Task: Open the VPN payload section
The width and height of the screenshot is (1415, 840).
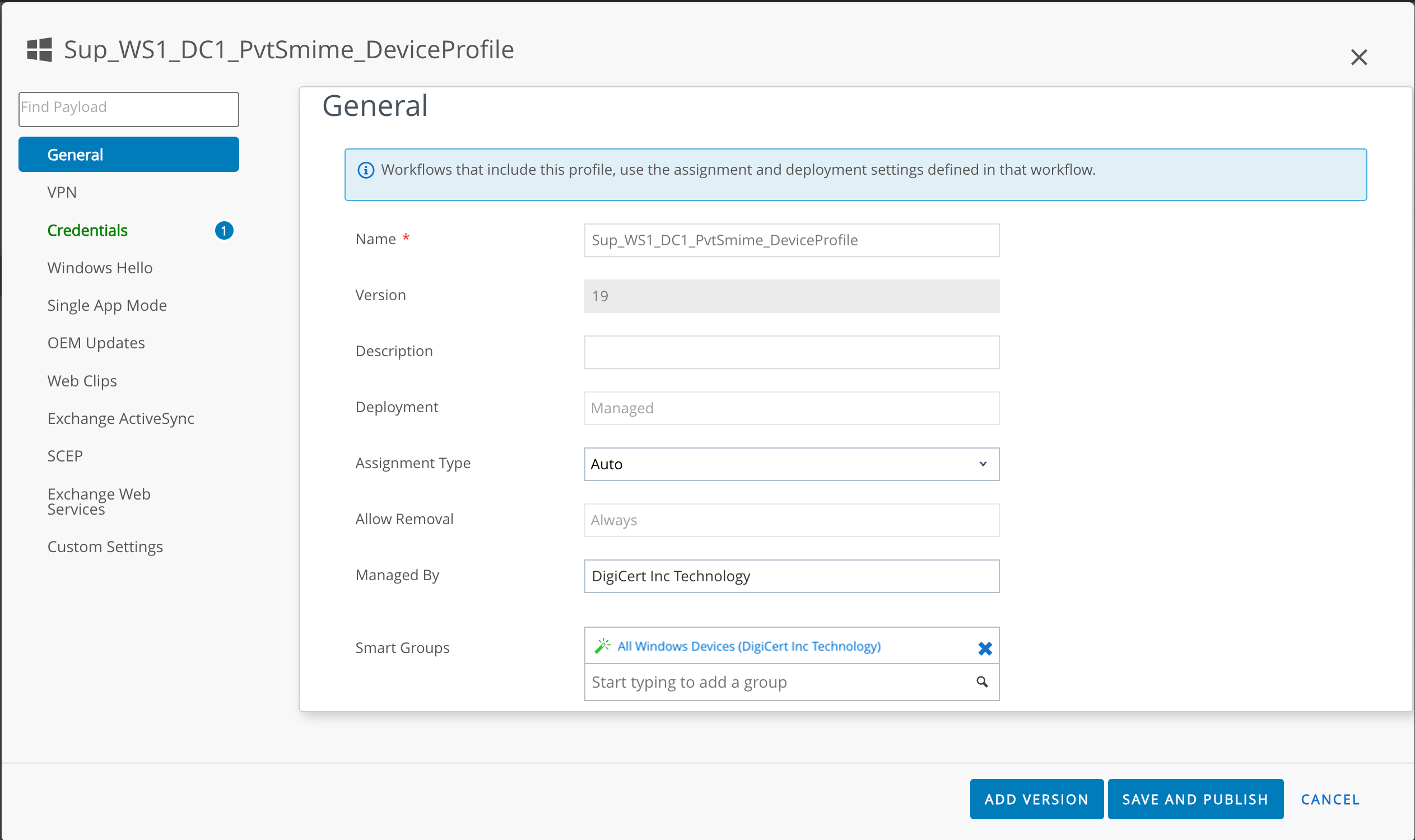Action: click(x=62, y=193)
